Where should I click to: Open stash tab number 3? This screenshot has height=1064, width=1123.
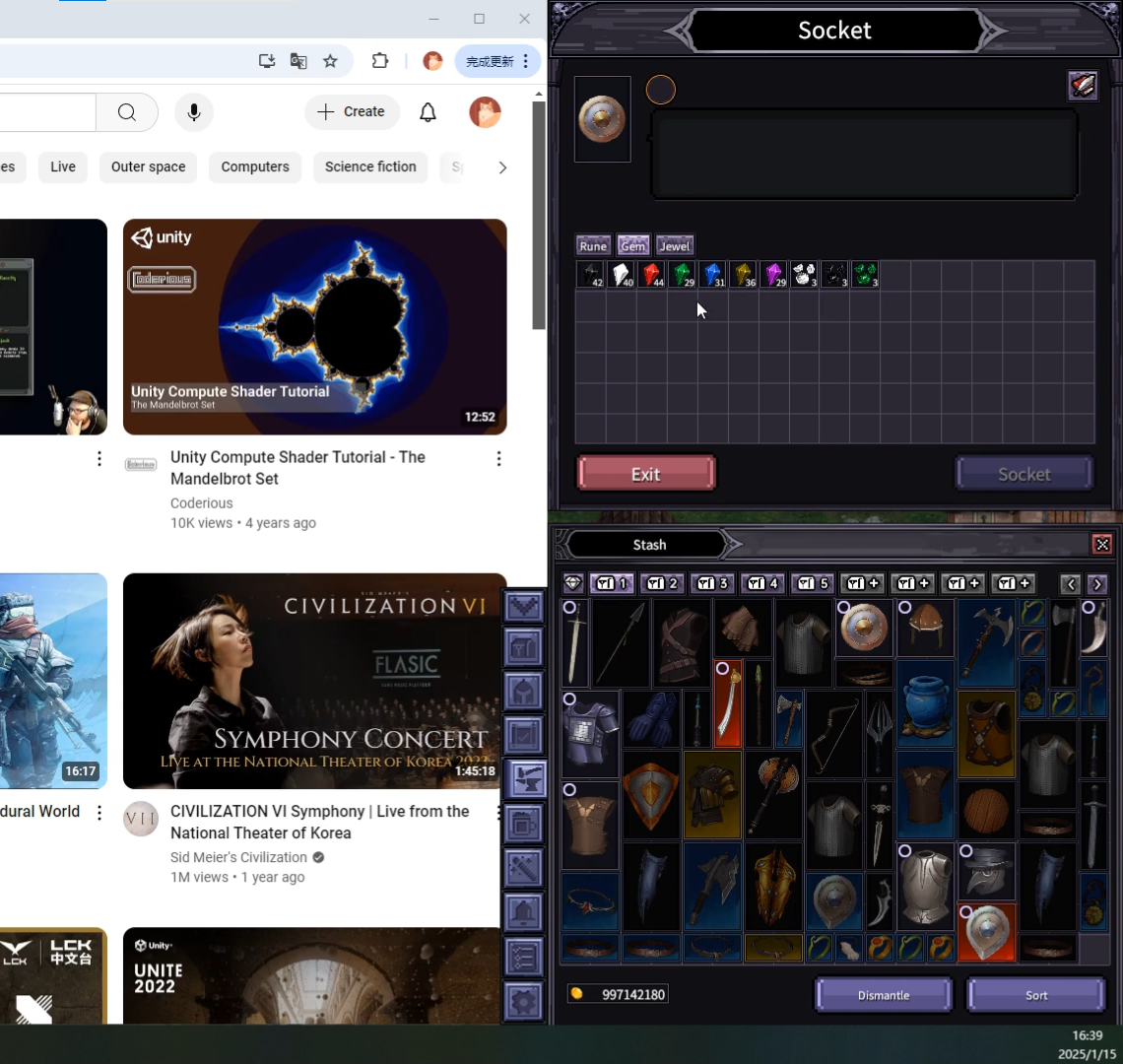click(712, 583)
